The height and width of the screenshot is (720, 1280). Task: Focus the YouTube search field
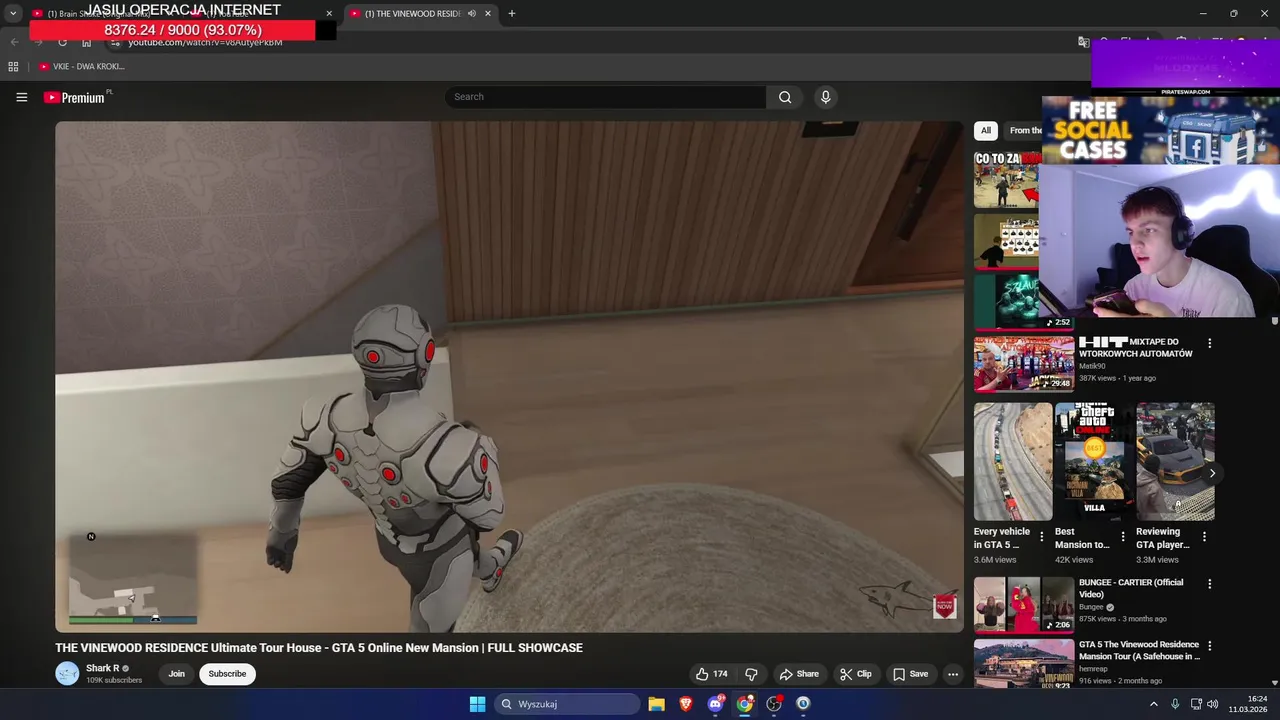click(x=605, y=97)
